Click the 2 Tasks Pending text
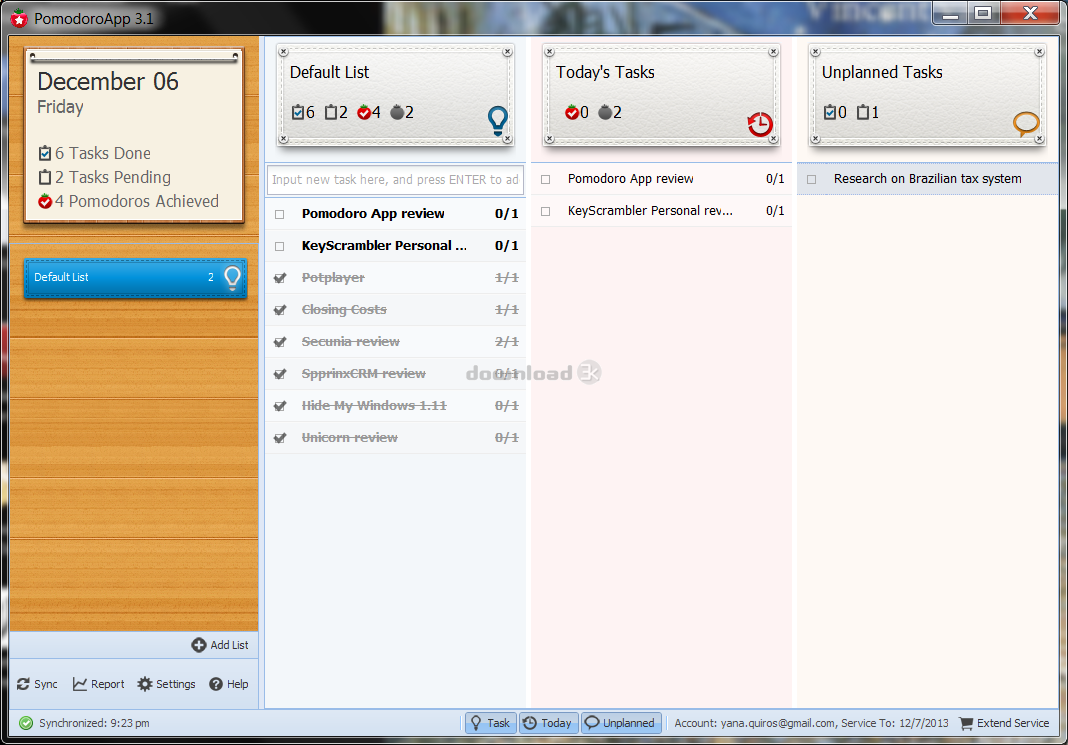1068x745 pixels. click(113, 178)
